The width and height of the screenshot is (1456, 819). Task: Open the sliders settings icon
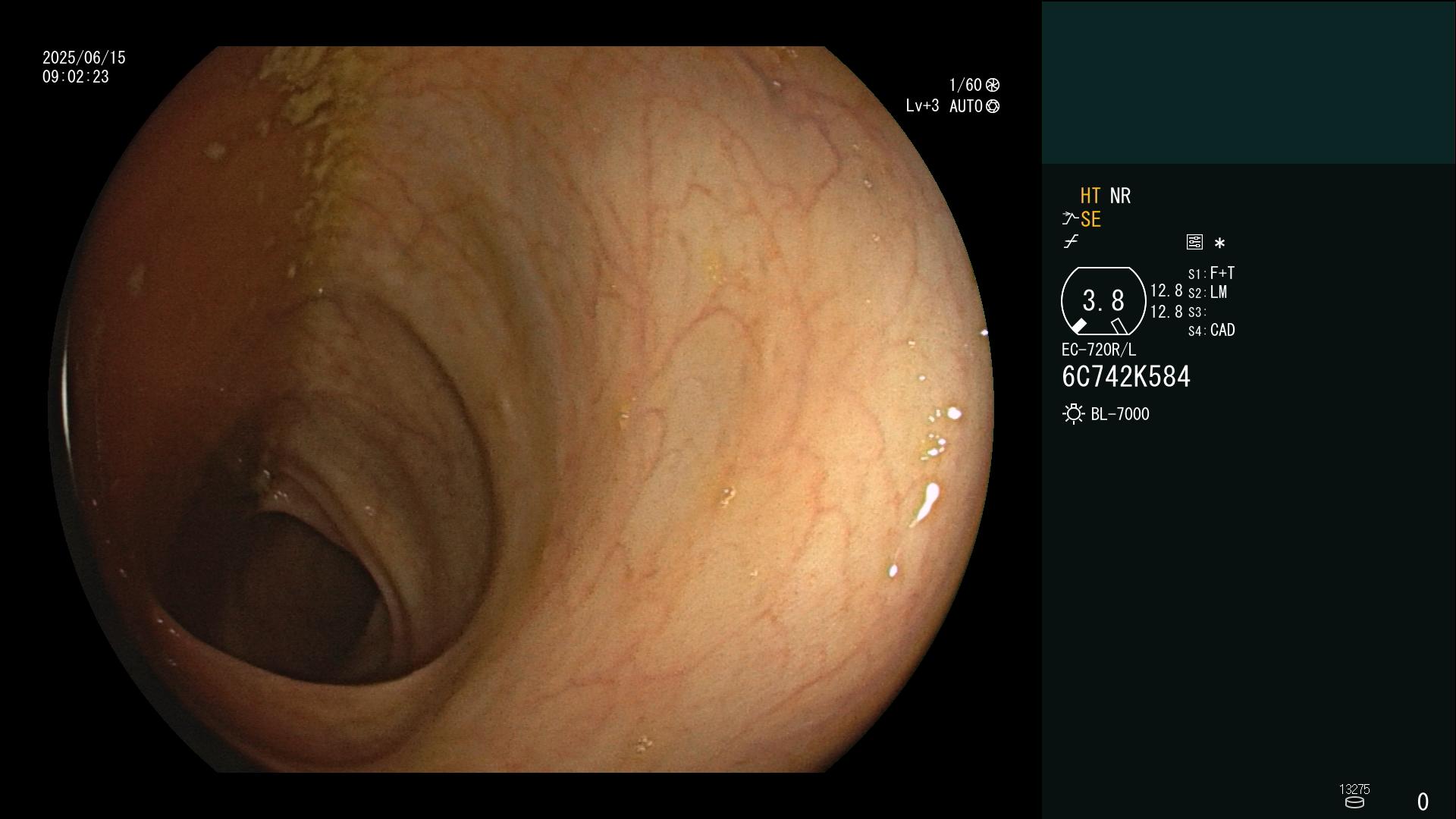1194,242
